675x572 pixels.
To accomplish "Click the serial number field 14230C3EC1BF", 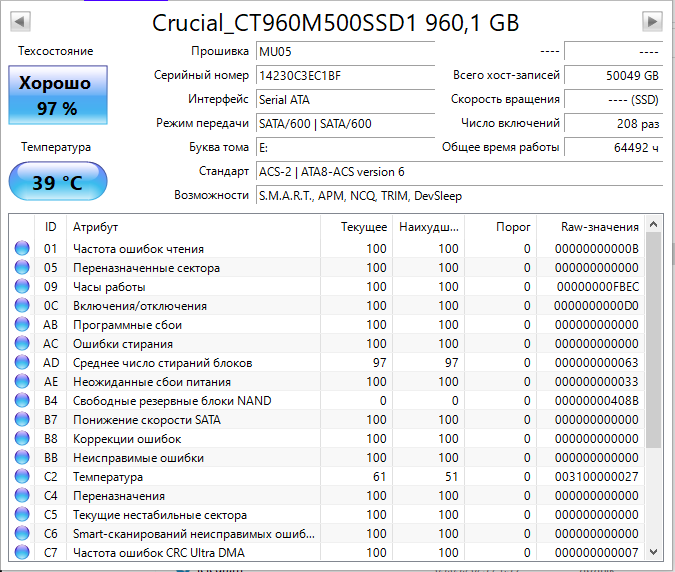I will [345, 76].
